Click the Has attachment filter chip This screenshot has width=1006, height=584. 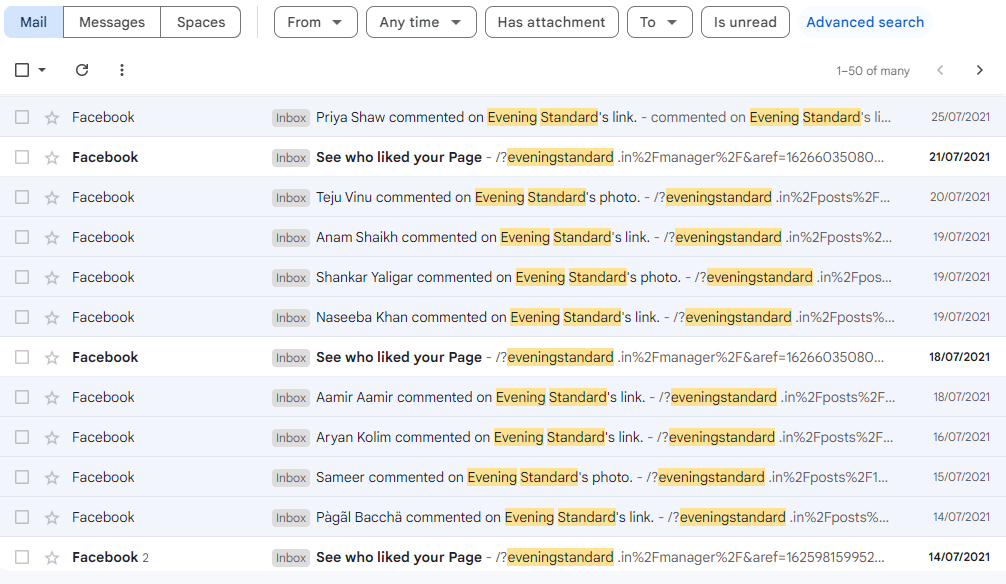click(551, 21)
